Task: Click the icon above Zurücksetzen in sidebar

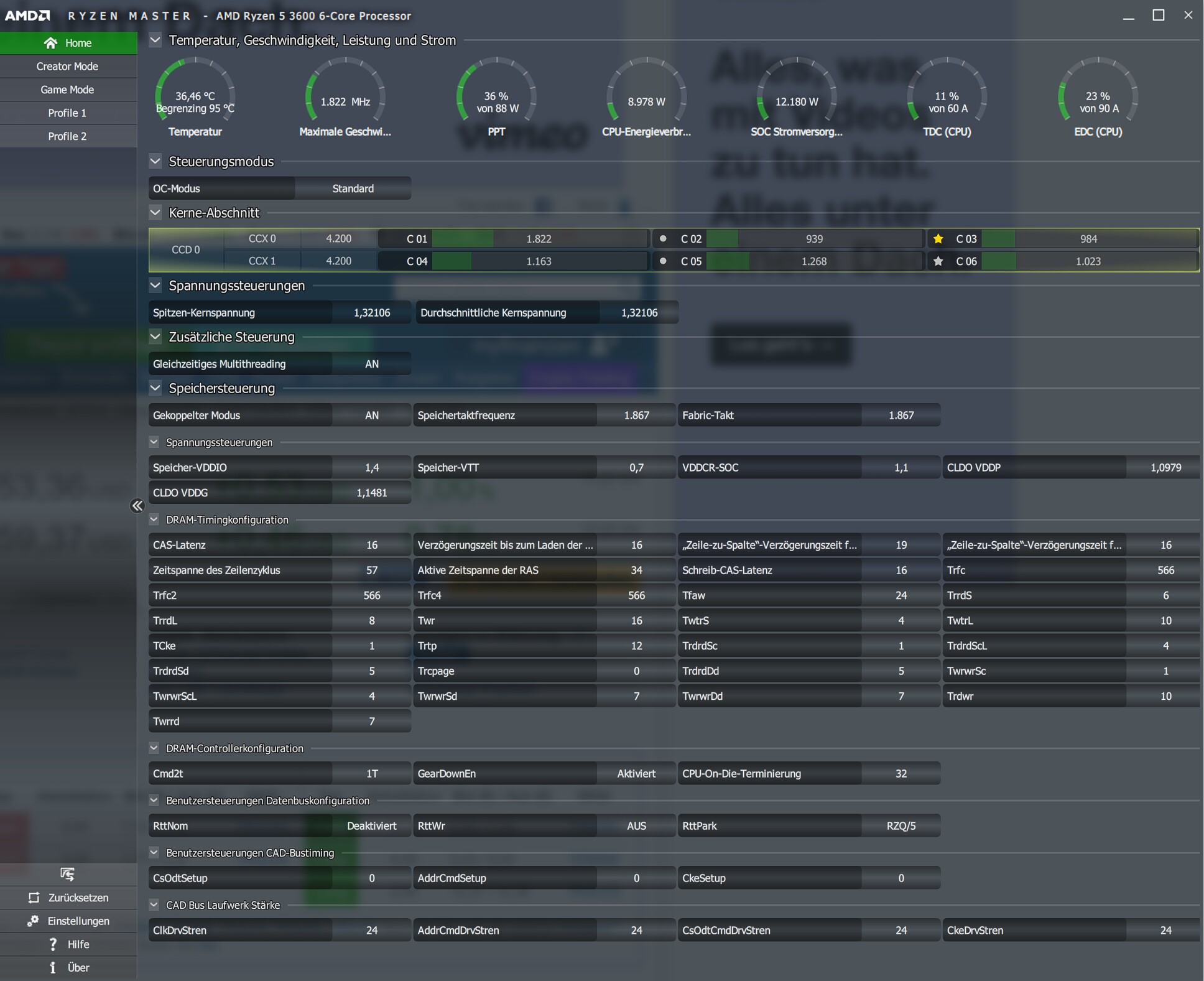Action: pyautogui.click(x=67, y=874)
